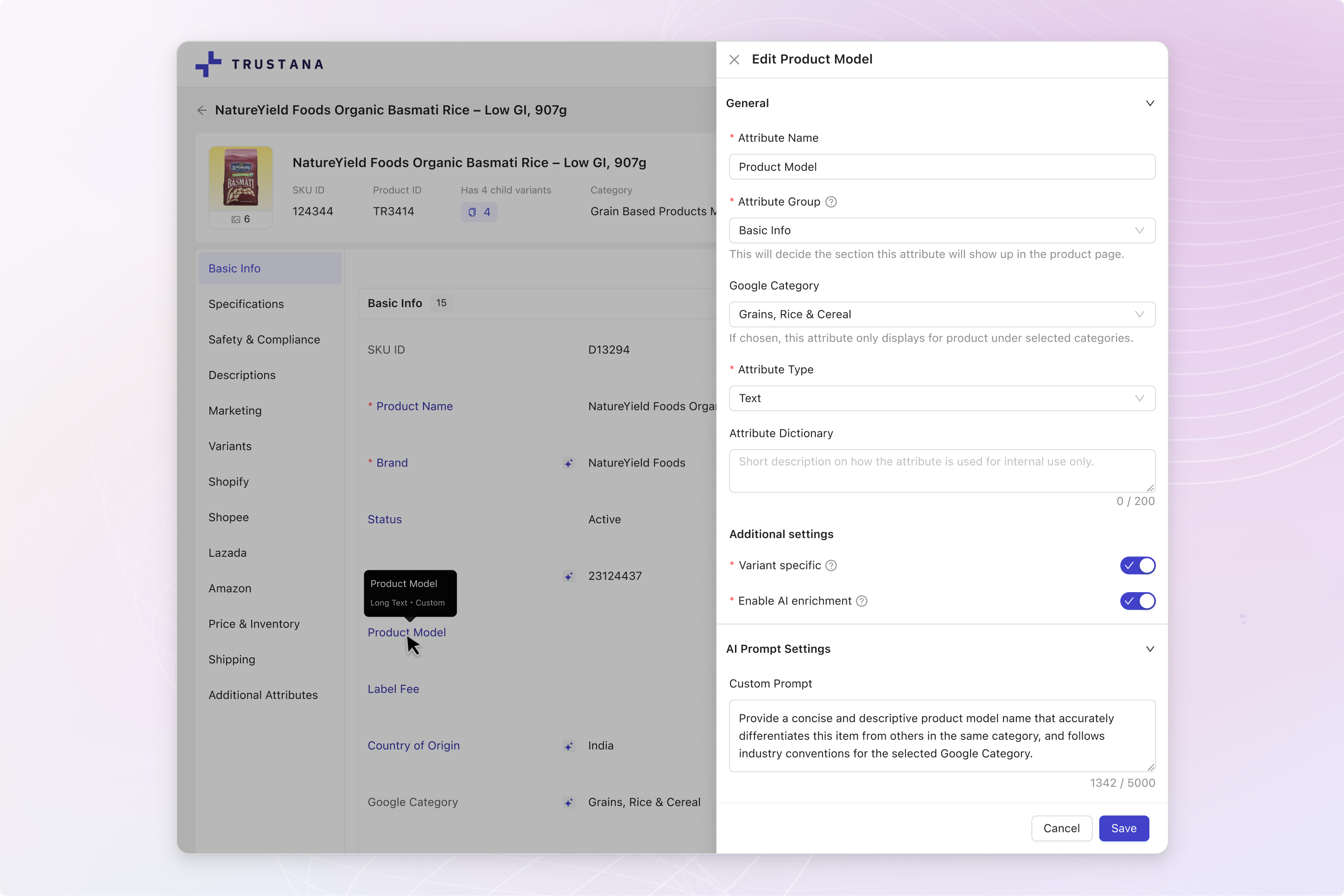Open the Shopee section
1344x896 pixels.
point(228,517)
